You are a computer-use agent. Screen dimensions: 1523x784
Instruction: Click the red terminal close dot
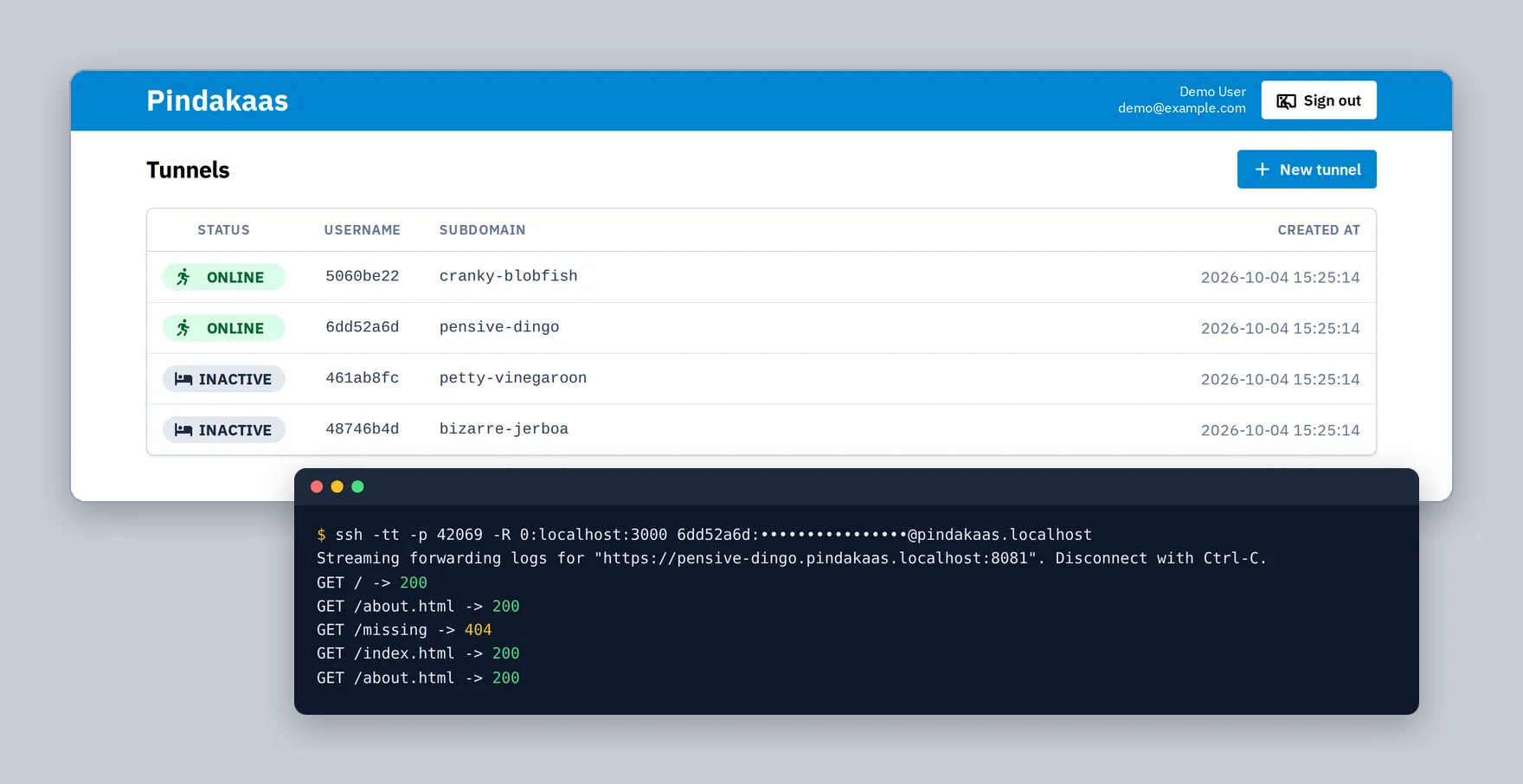tap(317, 487)
